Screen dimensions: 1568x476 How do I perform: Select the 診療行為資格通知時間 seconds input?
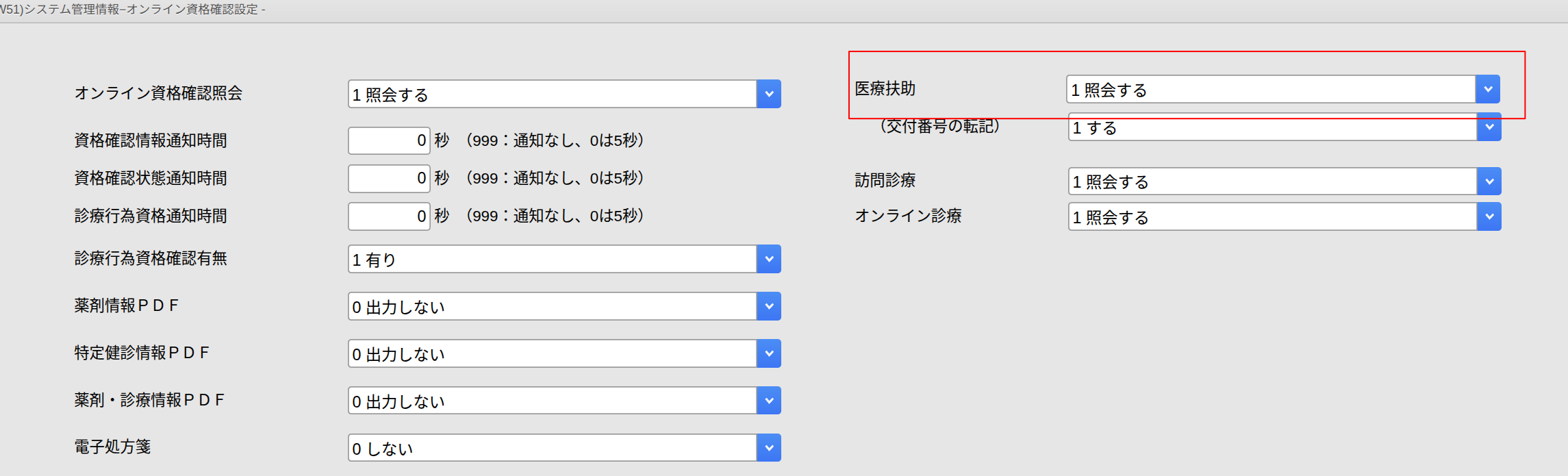point(388,216)
